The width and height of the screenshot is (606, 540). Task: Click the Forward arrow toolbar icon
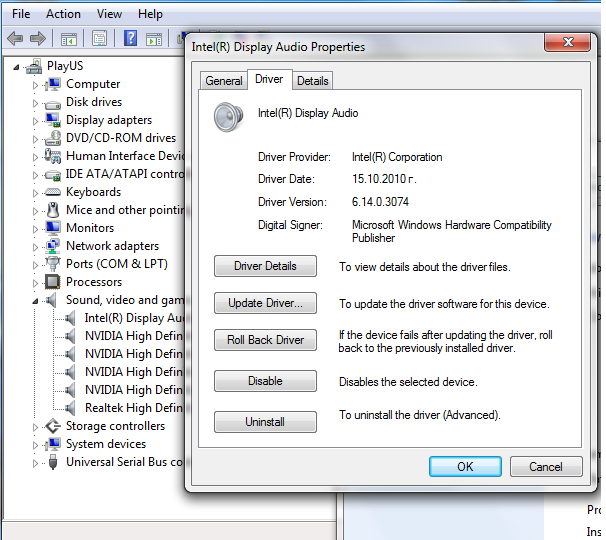37,38
